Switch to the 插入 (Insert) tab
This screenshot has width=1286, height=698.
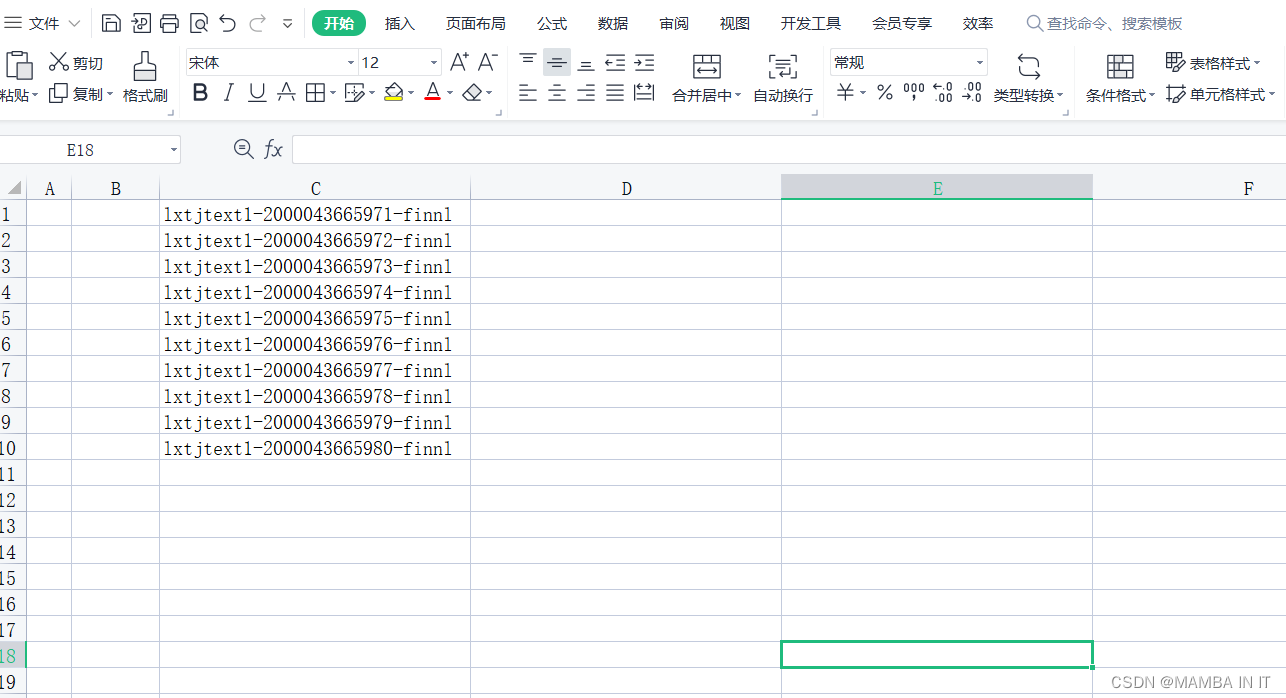(x=400, y=23)
